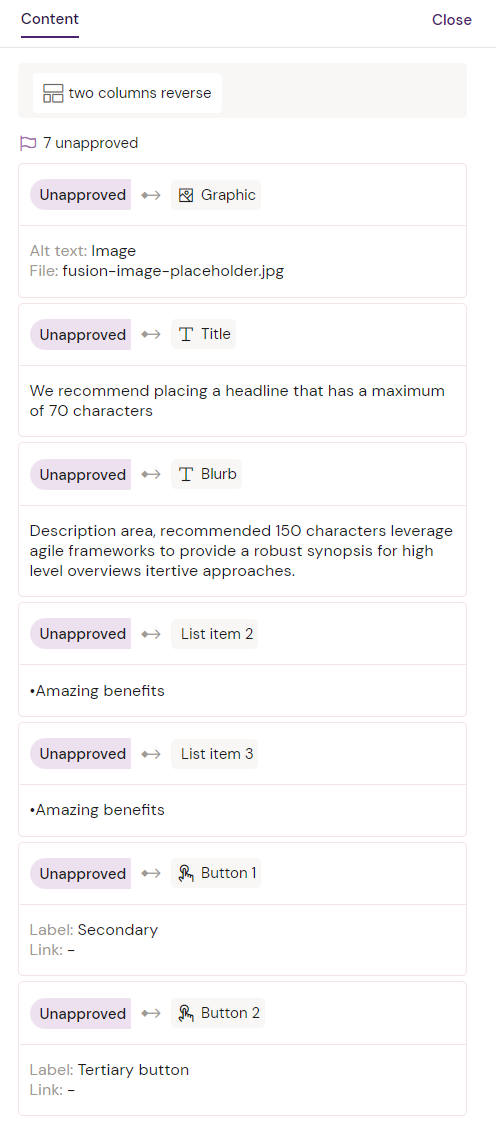Select the Graphic image icon
This screenshot has width=496, height=1130.
point(186,195)
